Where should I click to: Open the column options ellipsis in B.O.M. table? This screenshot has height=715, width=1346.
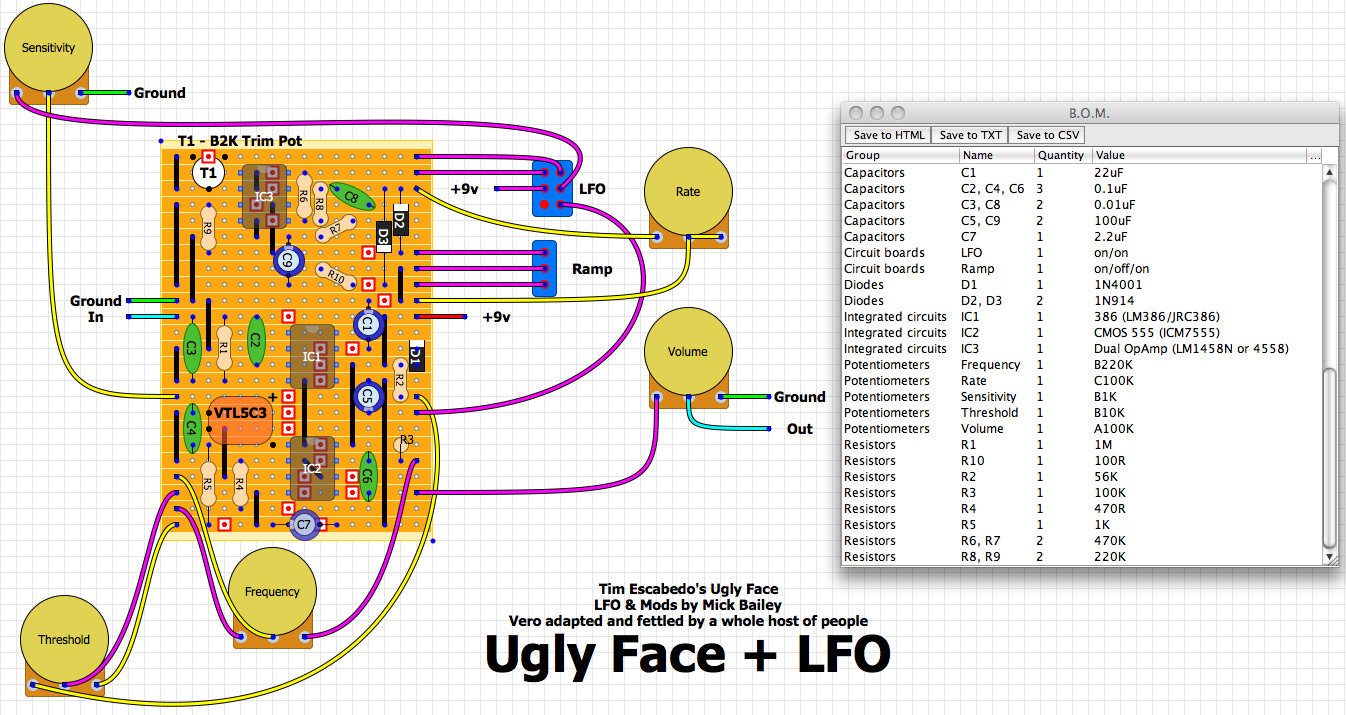1314,156
